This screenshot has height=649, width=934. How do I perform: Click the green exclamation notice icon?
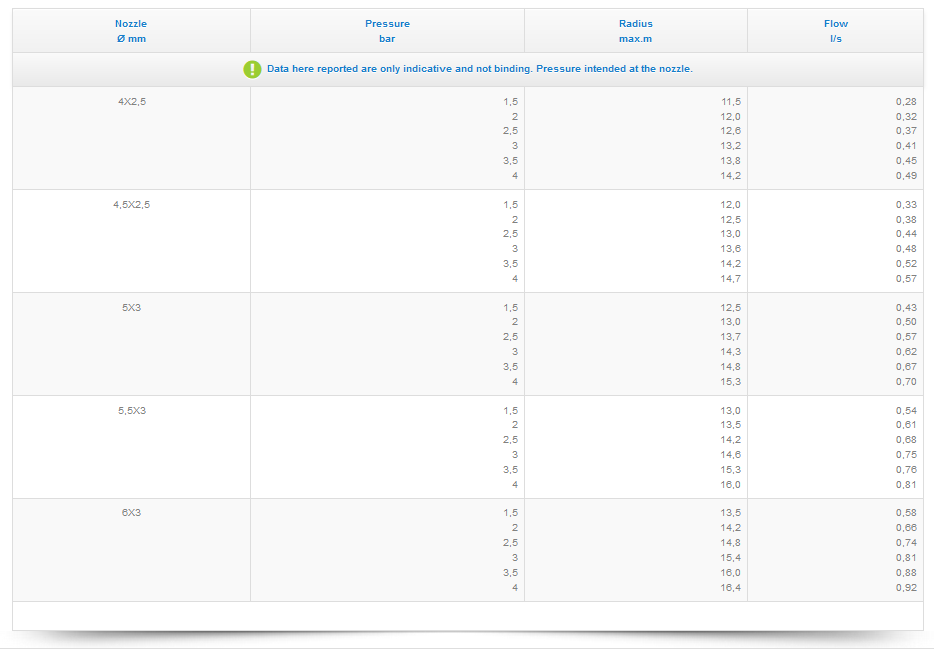pos(252,69)
